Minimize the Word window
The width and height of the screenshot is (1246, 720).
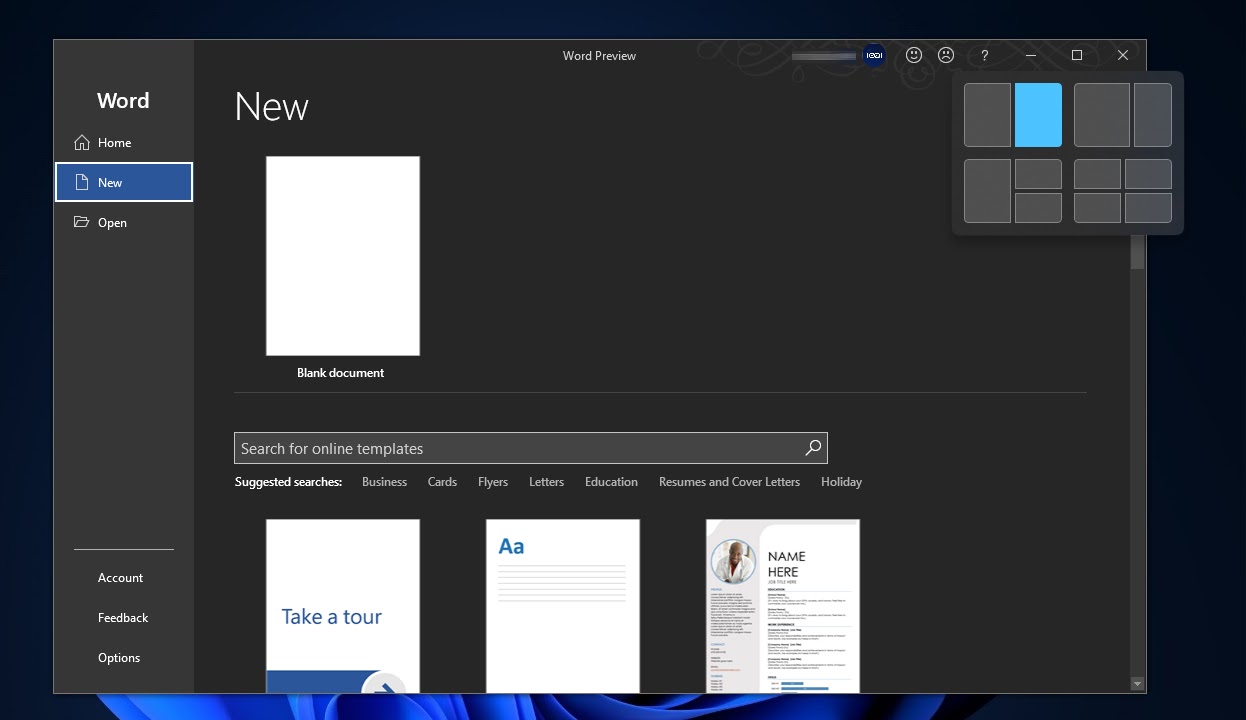[1031, 56]
